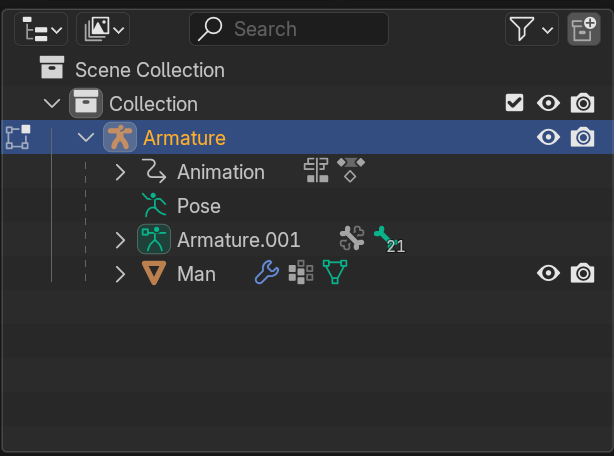Viewport: 614px width, 456px height.
Task: Select the Pose tree item
Action: coord(199,206)
